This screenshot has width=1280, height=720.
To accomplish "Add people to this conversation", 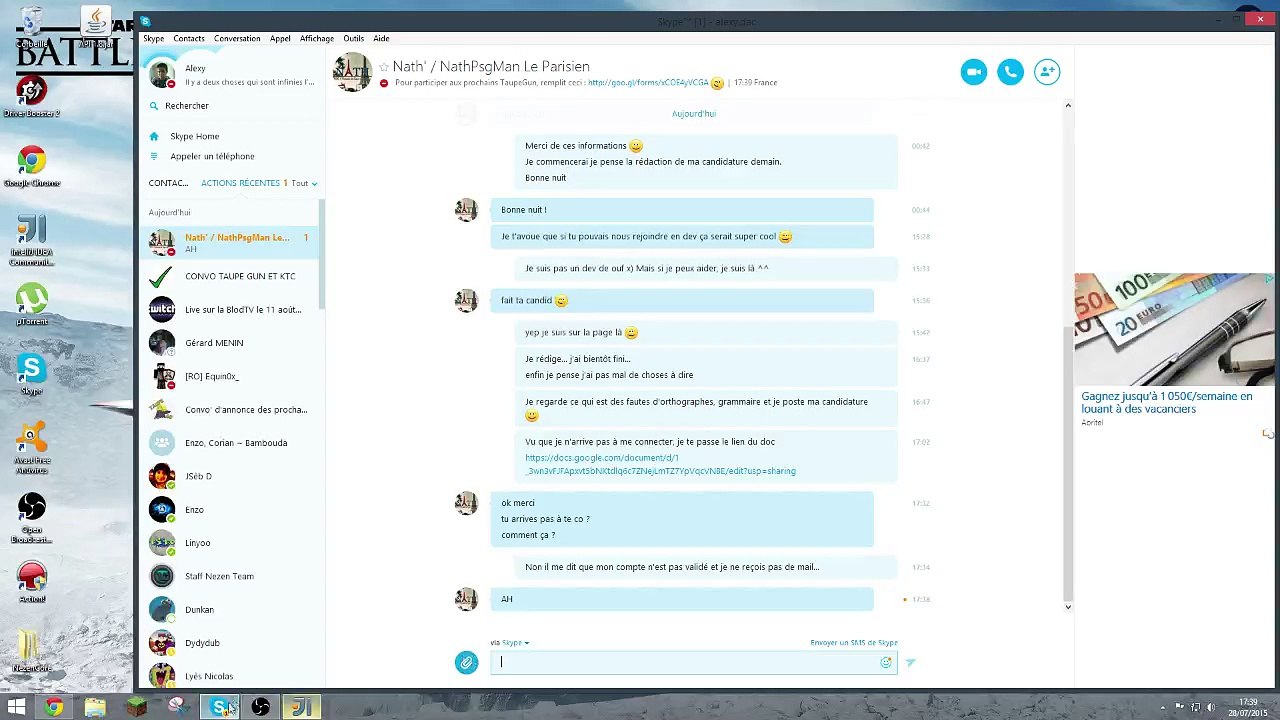I will click(x=1047, y=72).
